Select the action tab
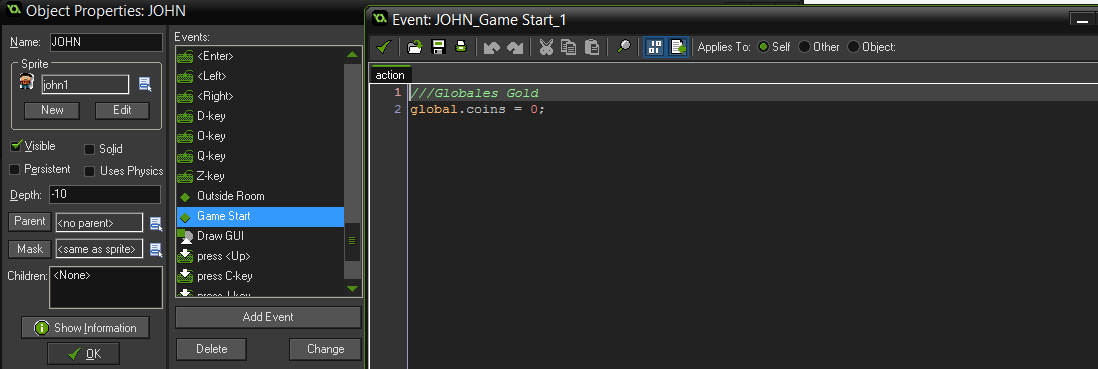This screenshot has width=1098, height=369. click(390, 75)
